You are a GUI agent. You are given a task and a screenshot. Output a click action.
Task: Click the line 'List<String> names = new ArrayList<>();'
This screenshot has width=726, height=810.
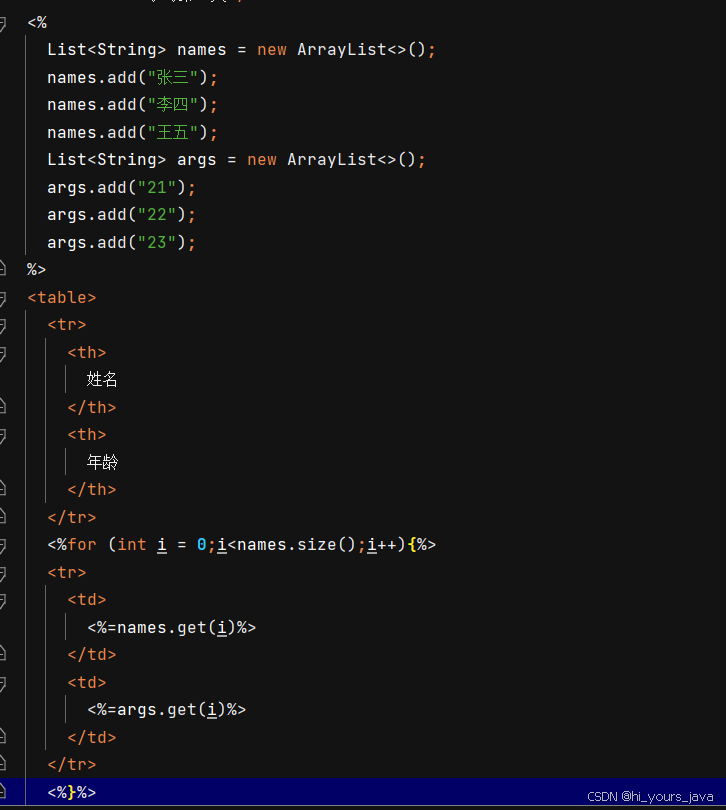241,50
